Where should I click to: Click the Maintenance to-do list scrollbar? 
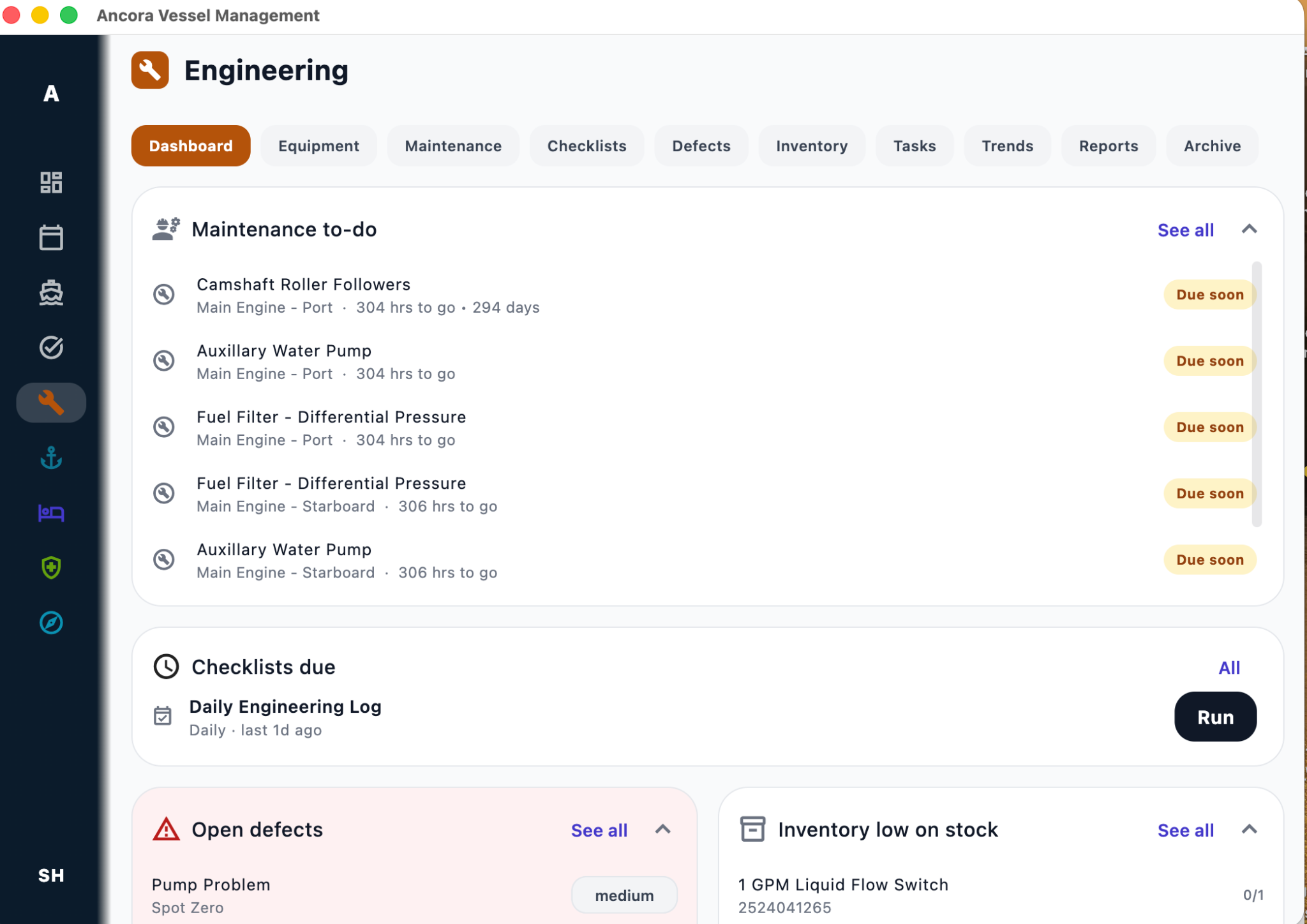1257,394
